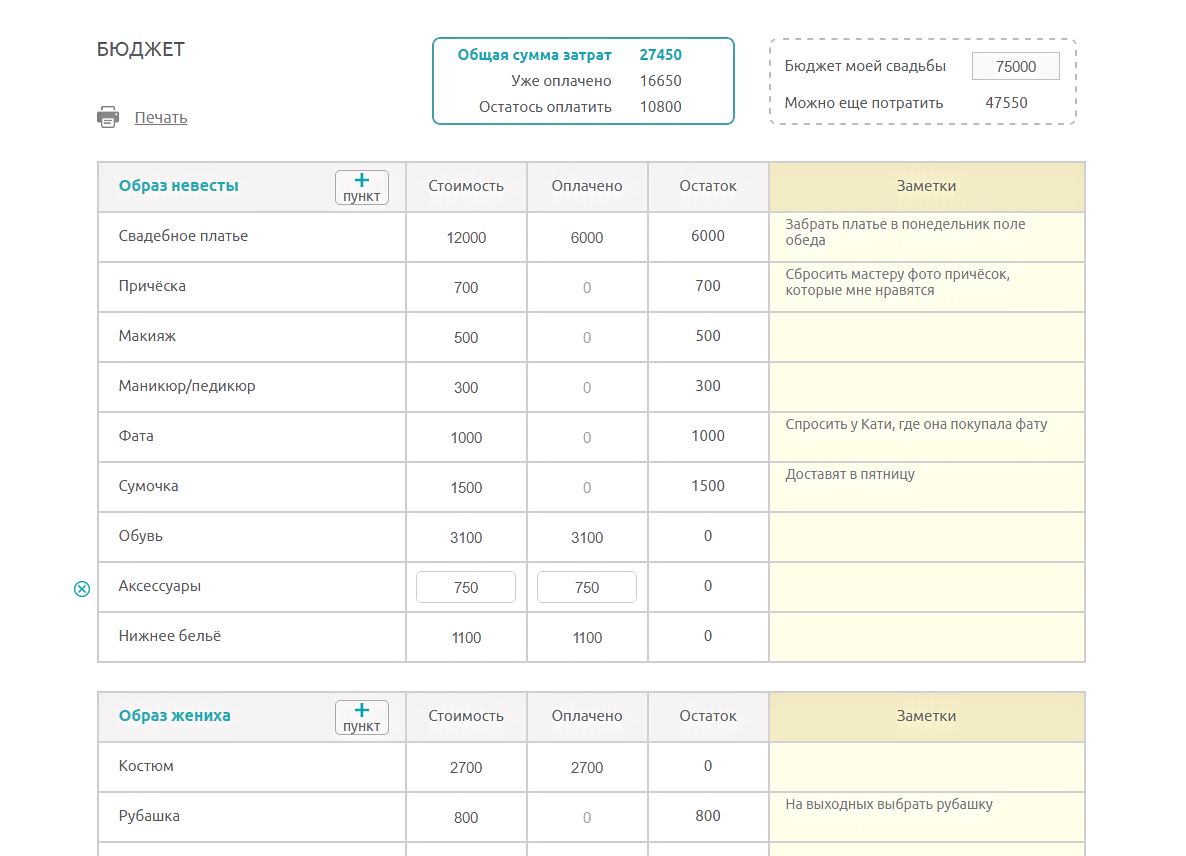Click the Костюм row name

[146, 766]
